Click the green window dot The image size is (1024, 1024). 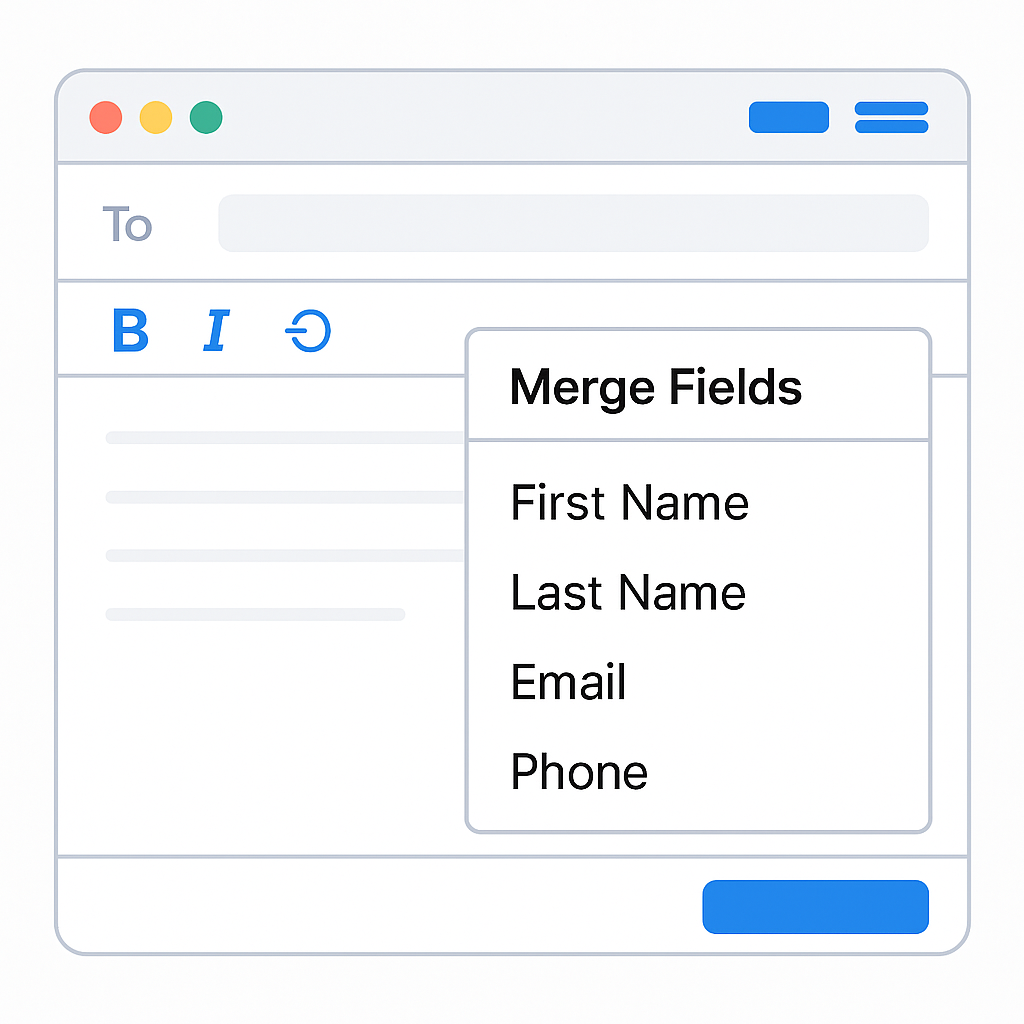tap(206, 118)
